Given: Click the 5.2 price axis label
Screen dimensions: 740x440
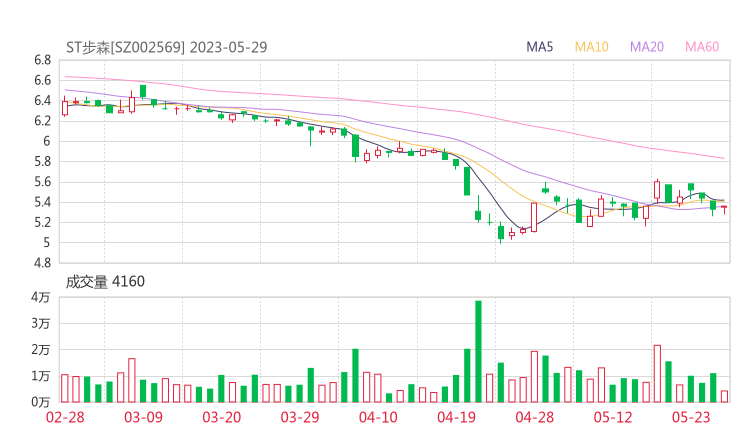Looking at the screenshot, I should pos(42,222).
